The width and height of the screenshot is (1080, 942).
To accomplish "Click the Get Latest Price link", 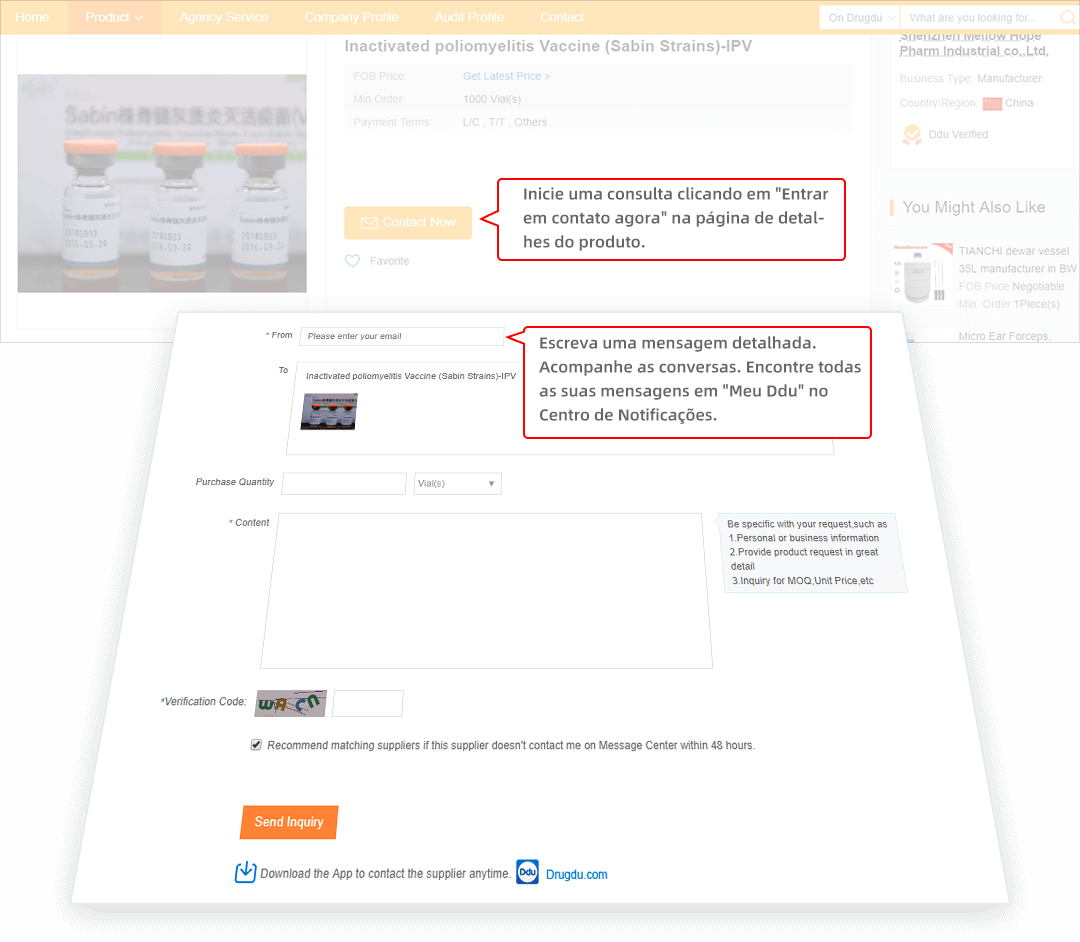I will click(506, 76).
